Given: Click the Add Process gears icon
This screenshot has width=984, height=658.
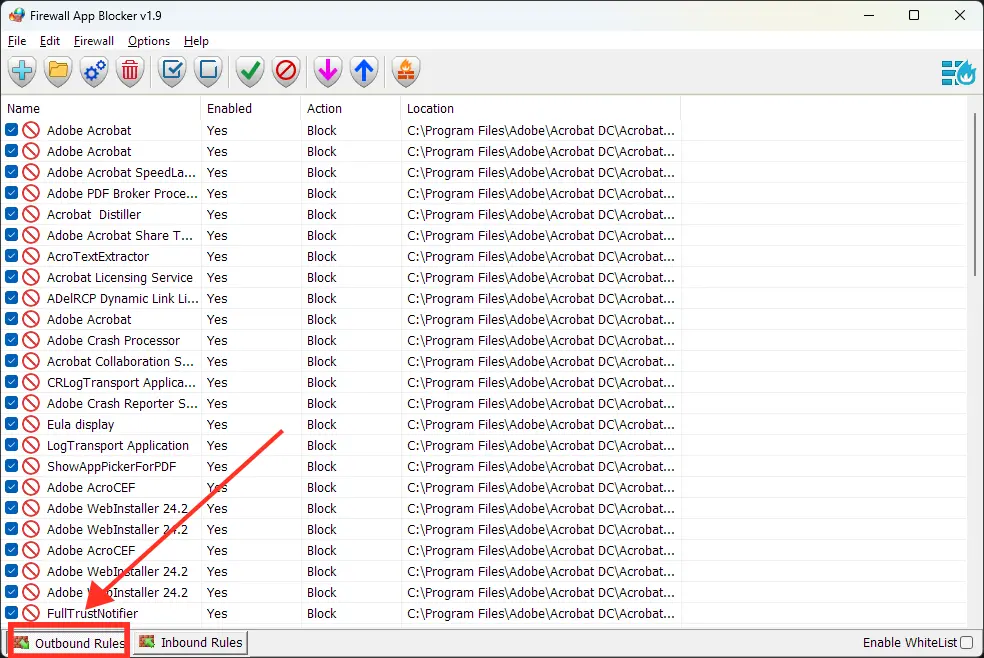Looking at the screenshot, I should (x=94, y=71).
